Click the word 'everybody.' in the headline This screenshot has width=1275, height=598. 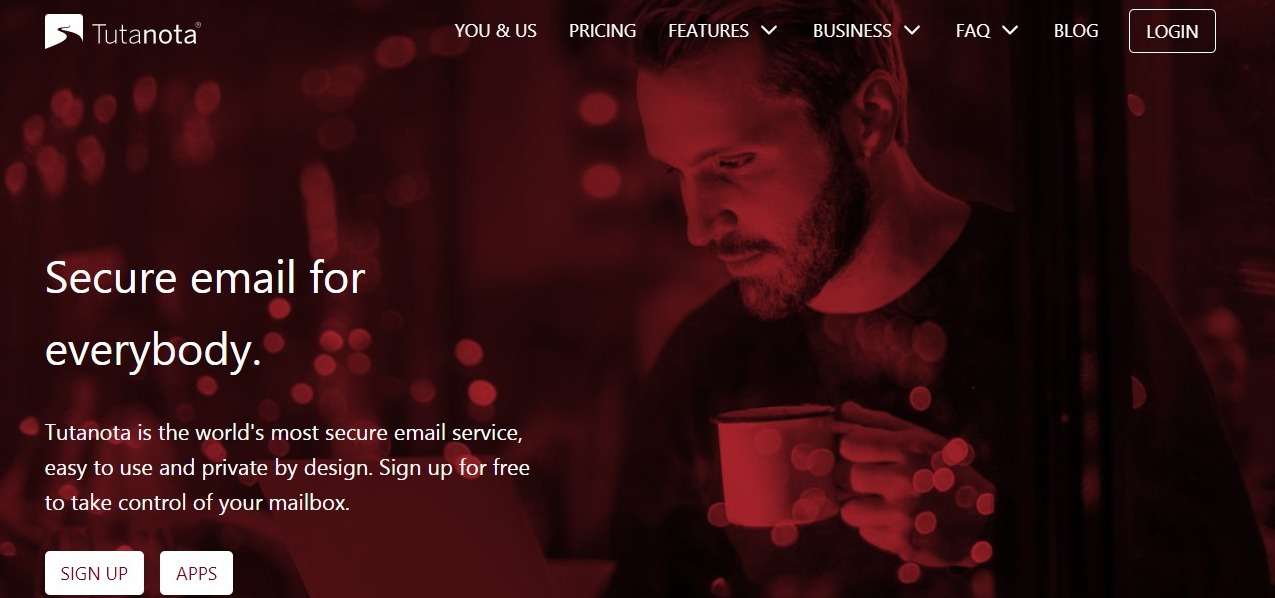153,351
